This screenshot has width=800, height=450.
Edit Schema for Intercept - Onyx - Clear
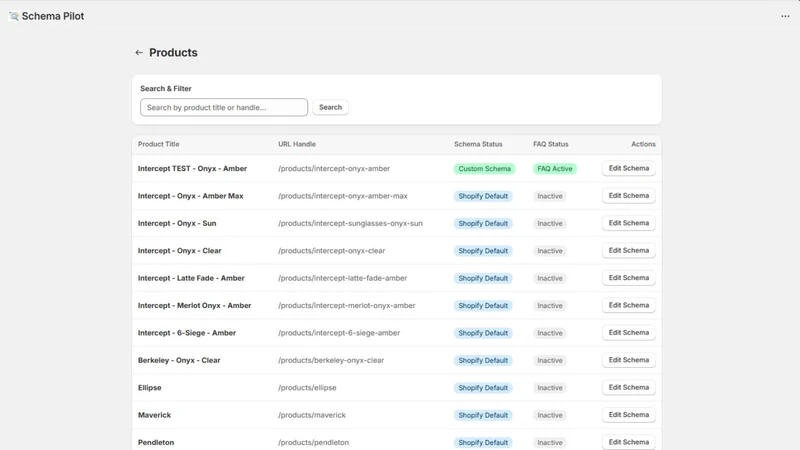tap(629, 251)
